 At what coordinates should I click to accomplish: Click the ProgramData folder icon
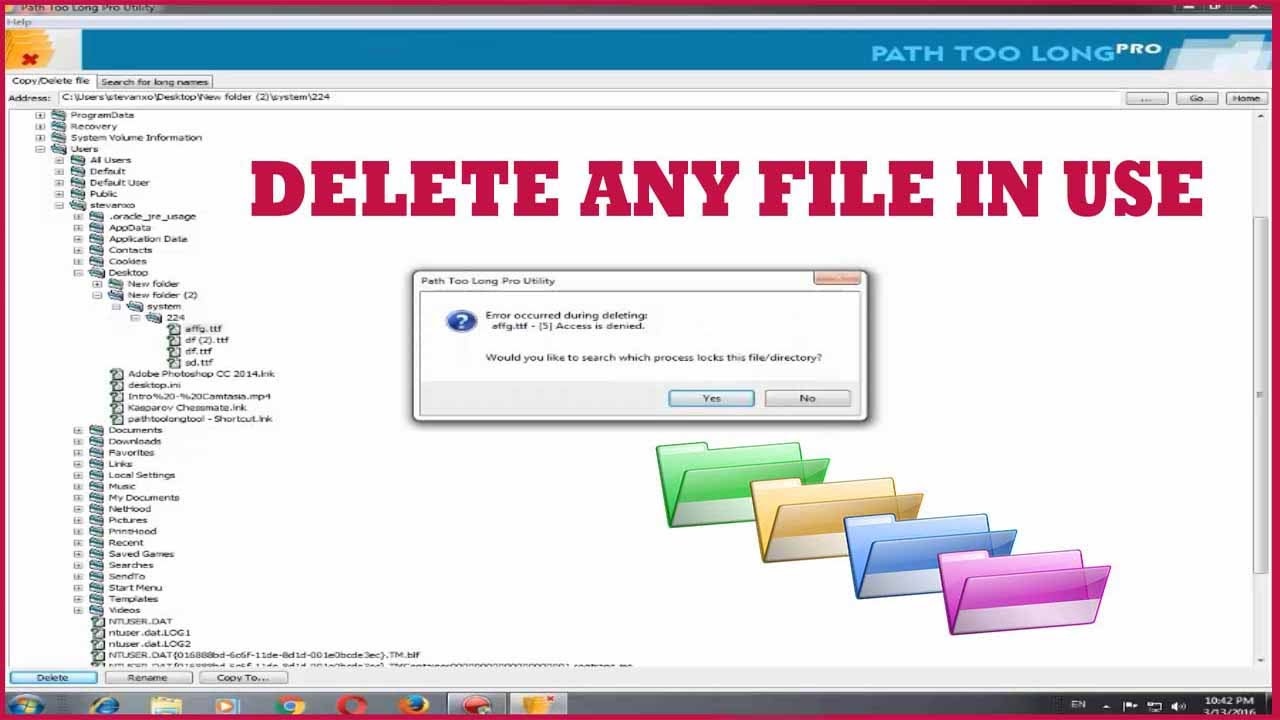[x=59, y=115]
